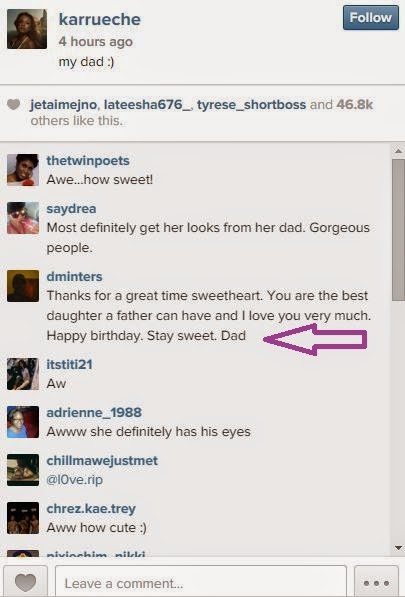Image resolution: width=405 pixels, height=597 pixels.
Task: Open the three-dots more options button
Action: point(376,583)
